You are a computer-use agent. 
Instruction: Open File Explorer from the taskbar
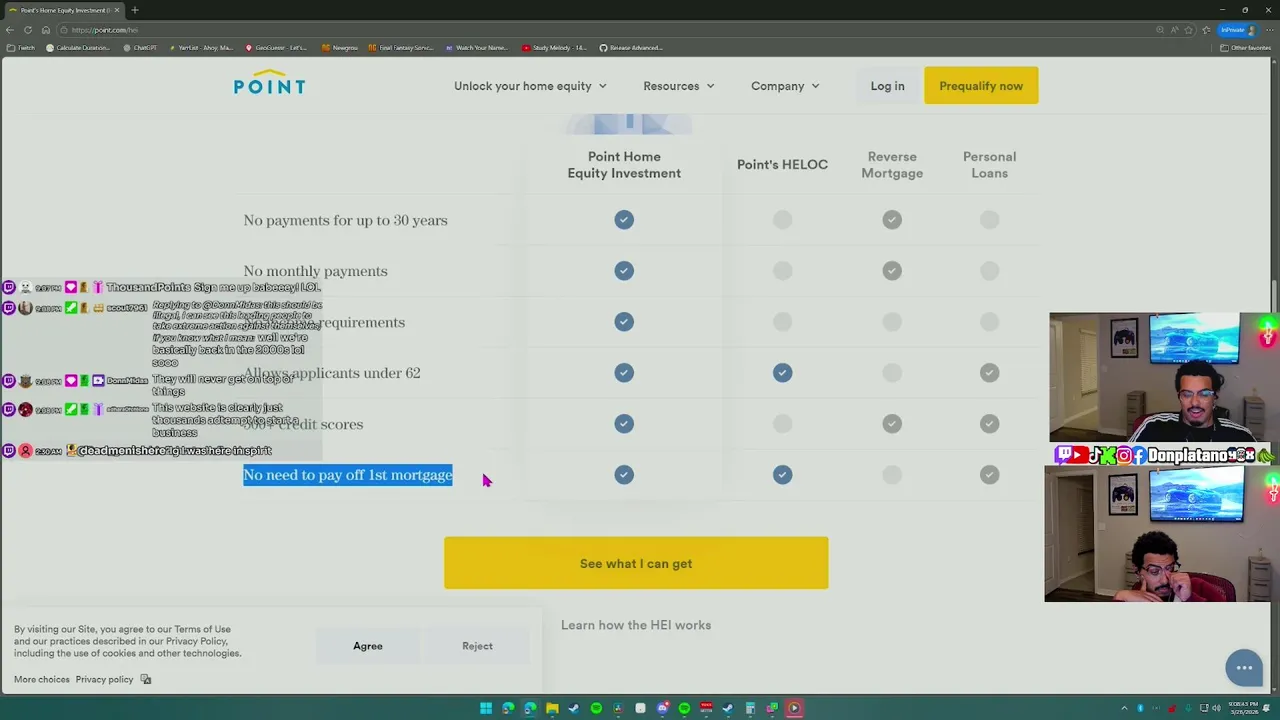[552, 708]
